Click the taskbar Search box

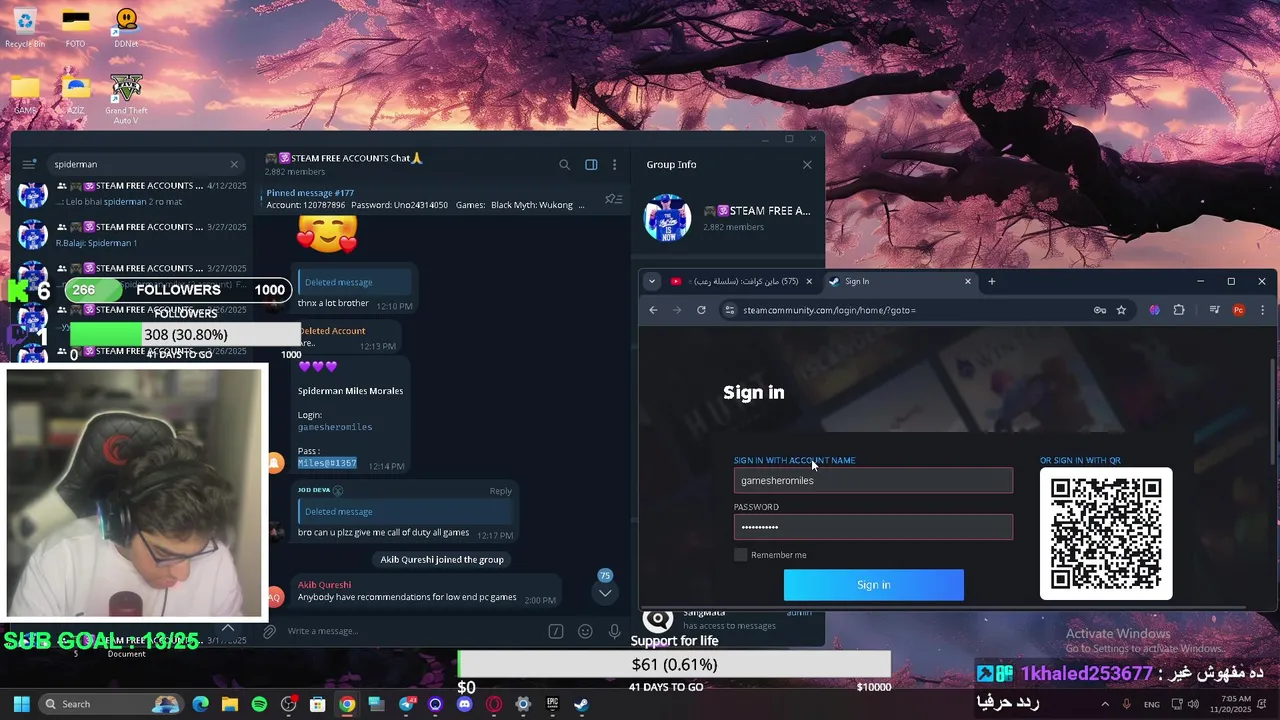[x=110, y=704]
